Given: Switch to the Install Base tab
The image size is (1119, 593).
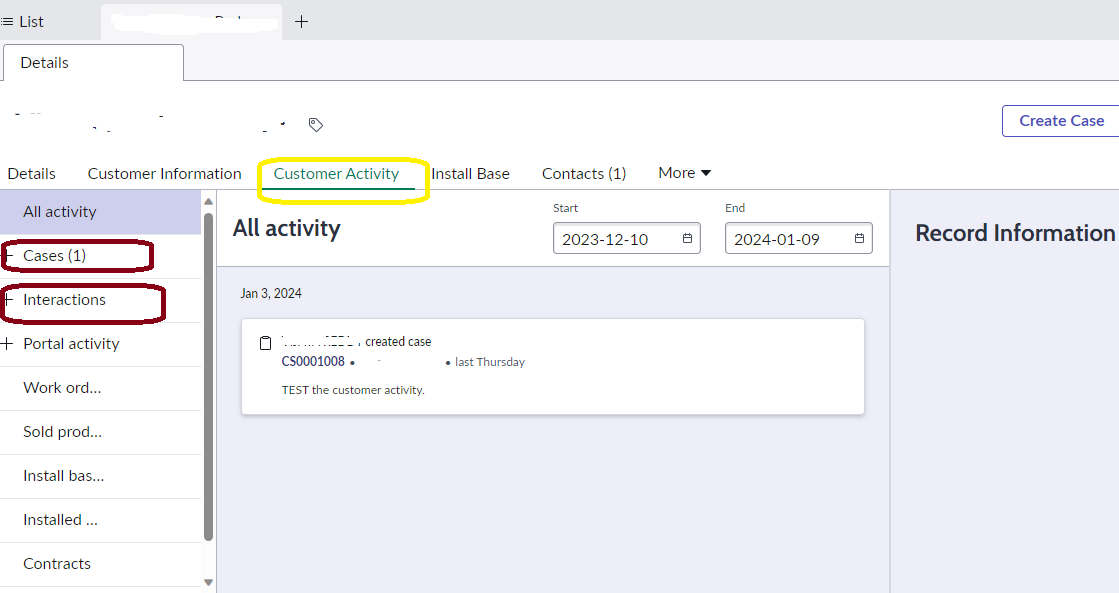Looking at the screenshot, I should pos(470,173).
